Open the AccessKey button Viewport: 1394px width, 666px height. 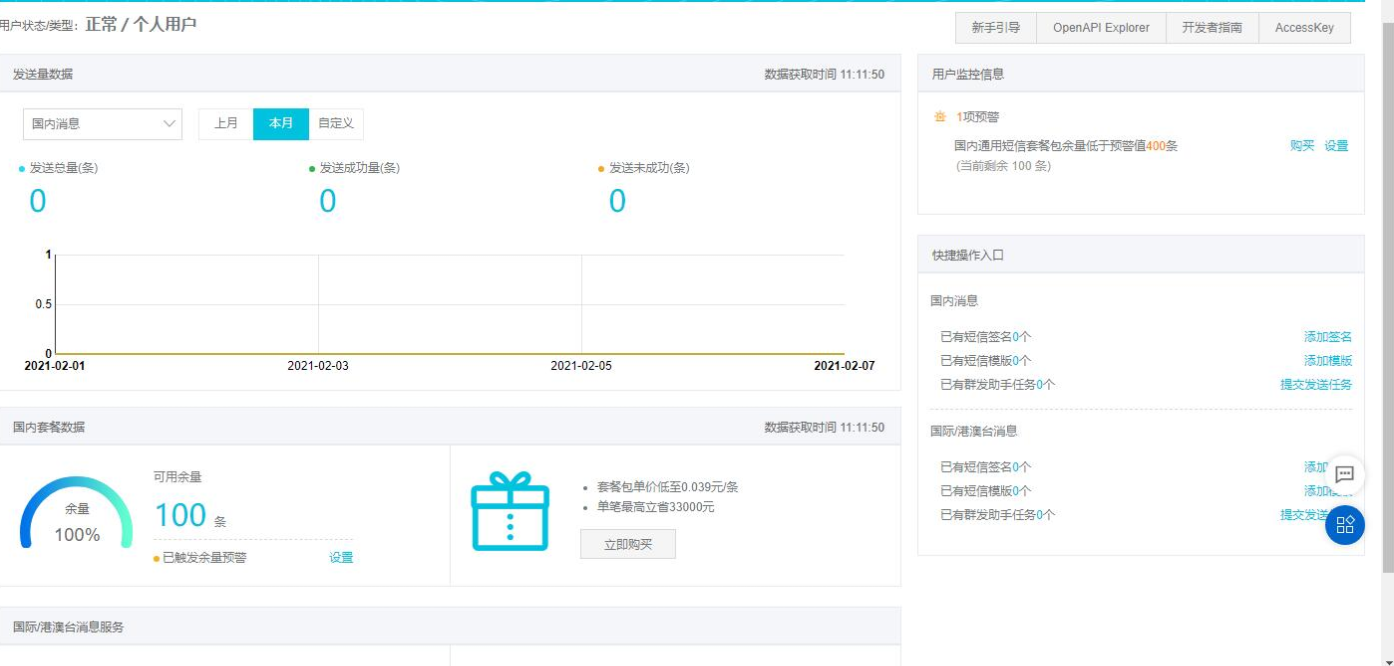pyautogui.click(x=1304, y=28)
